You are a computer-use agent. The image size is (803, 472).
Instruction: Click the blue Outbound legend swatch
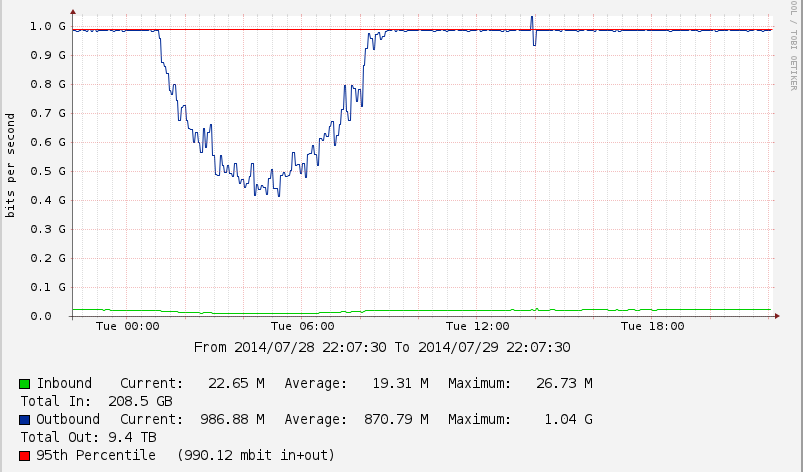click(25, 420)
